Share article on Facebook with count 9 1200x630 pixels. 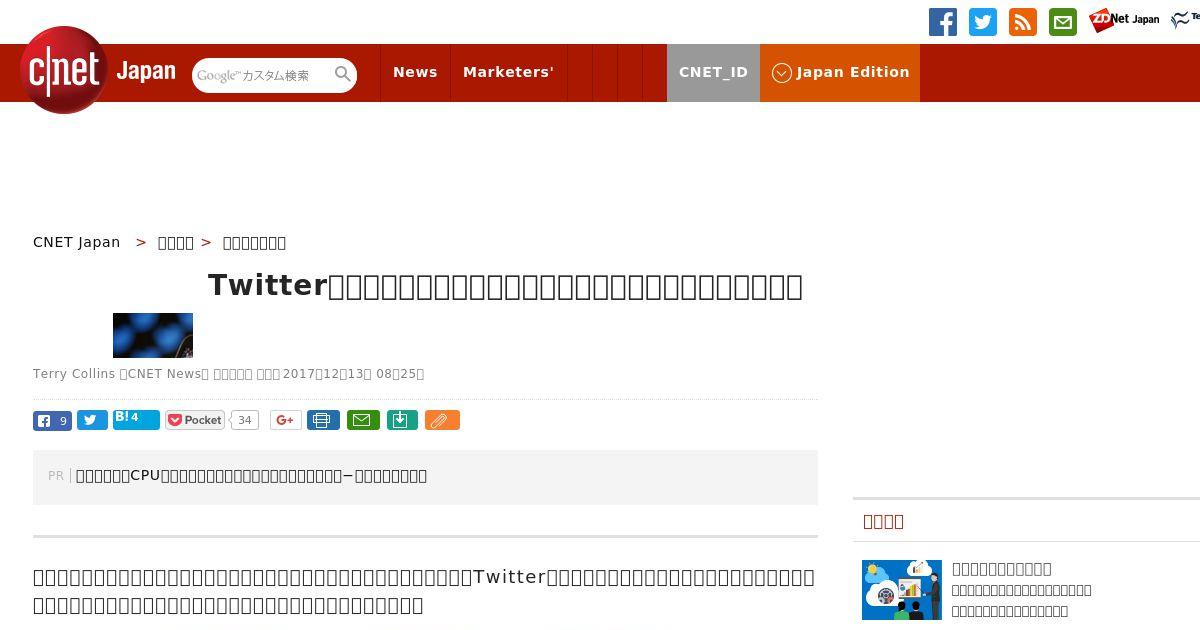pyautogui.click(x=52, y=421)
